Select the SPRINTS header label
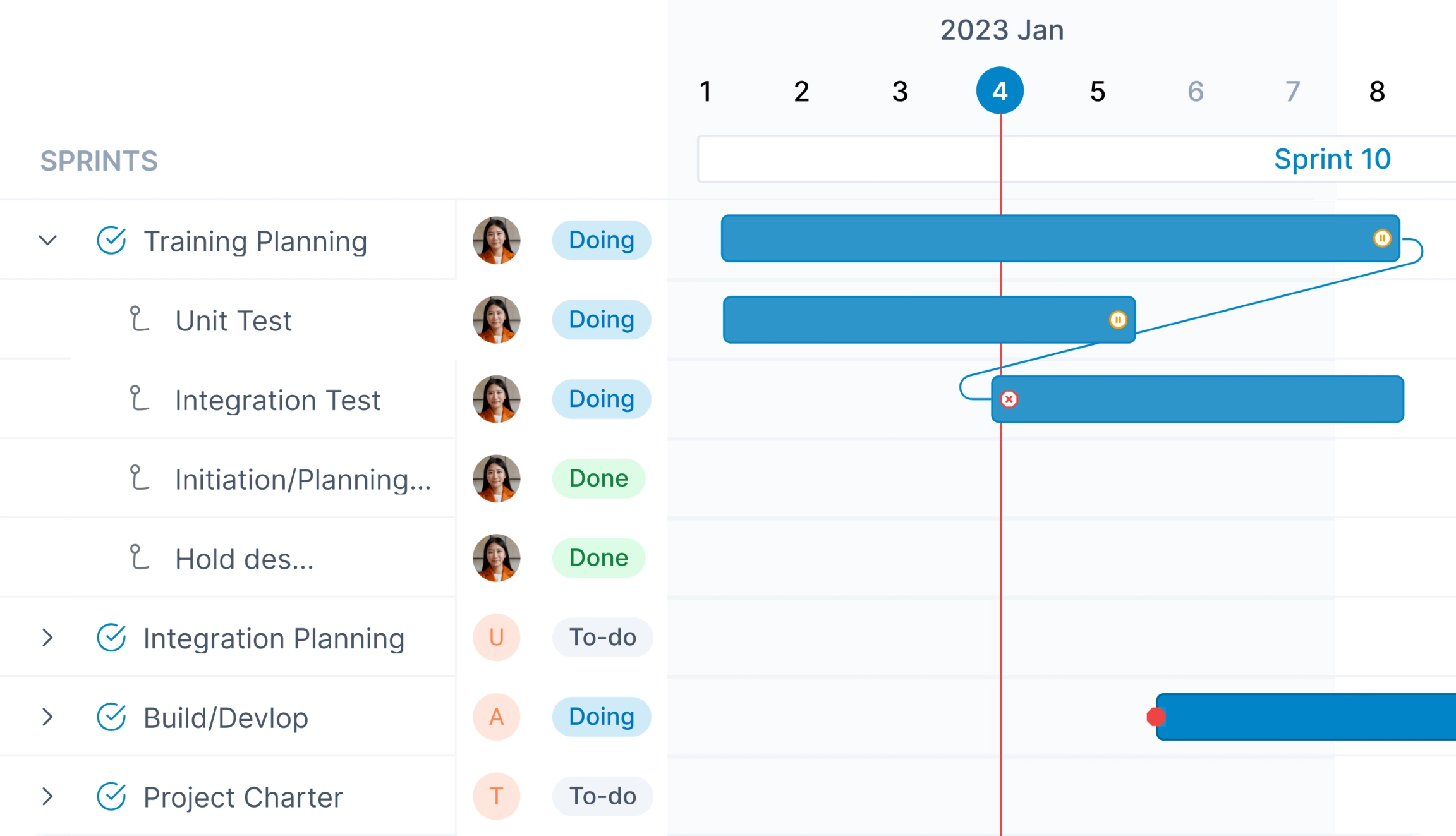The width and height of the screenshot is (1456, 836). click(99, 161)
